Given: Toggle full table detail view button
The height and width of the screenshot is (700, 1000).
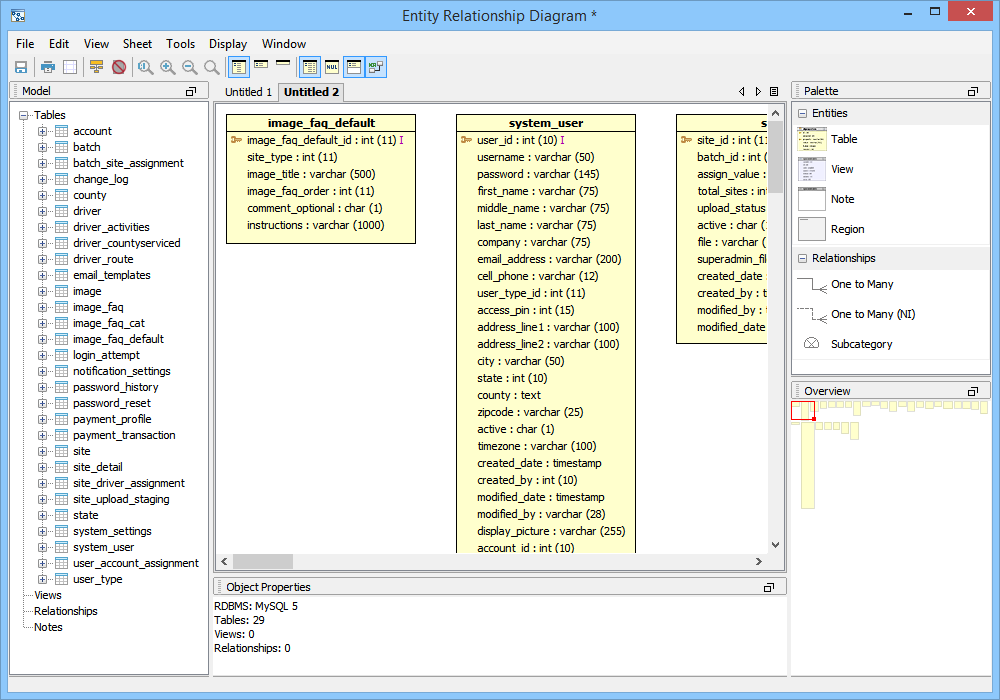Looking at the screenshot, I should [239, 67].
